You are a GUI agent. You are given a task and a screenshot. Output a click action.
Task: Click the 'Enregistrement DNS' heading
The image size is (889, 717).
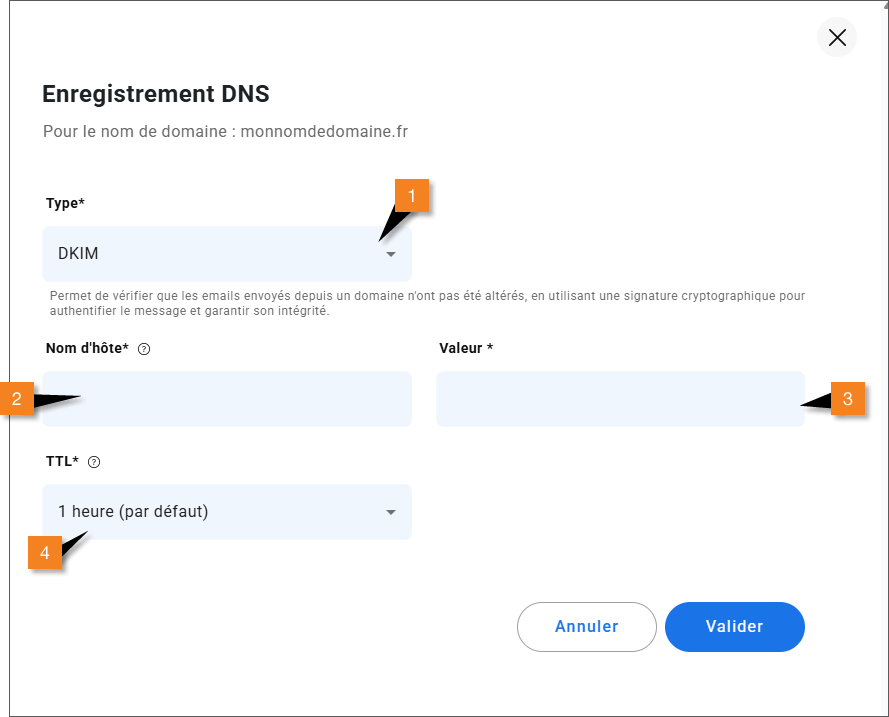tap(156, 94)
